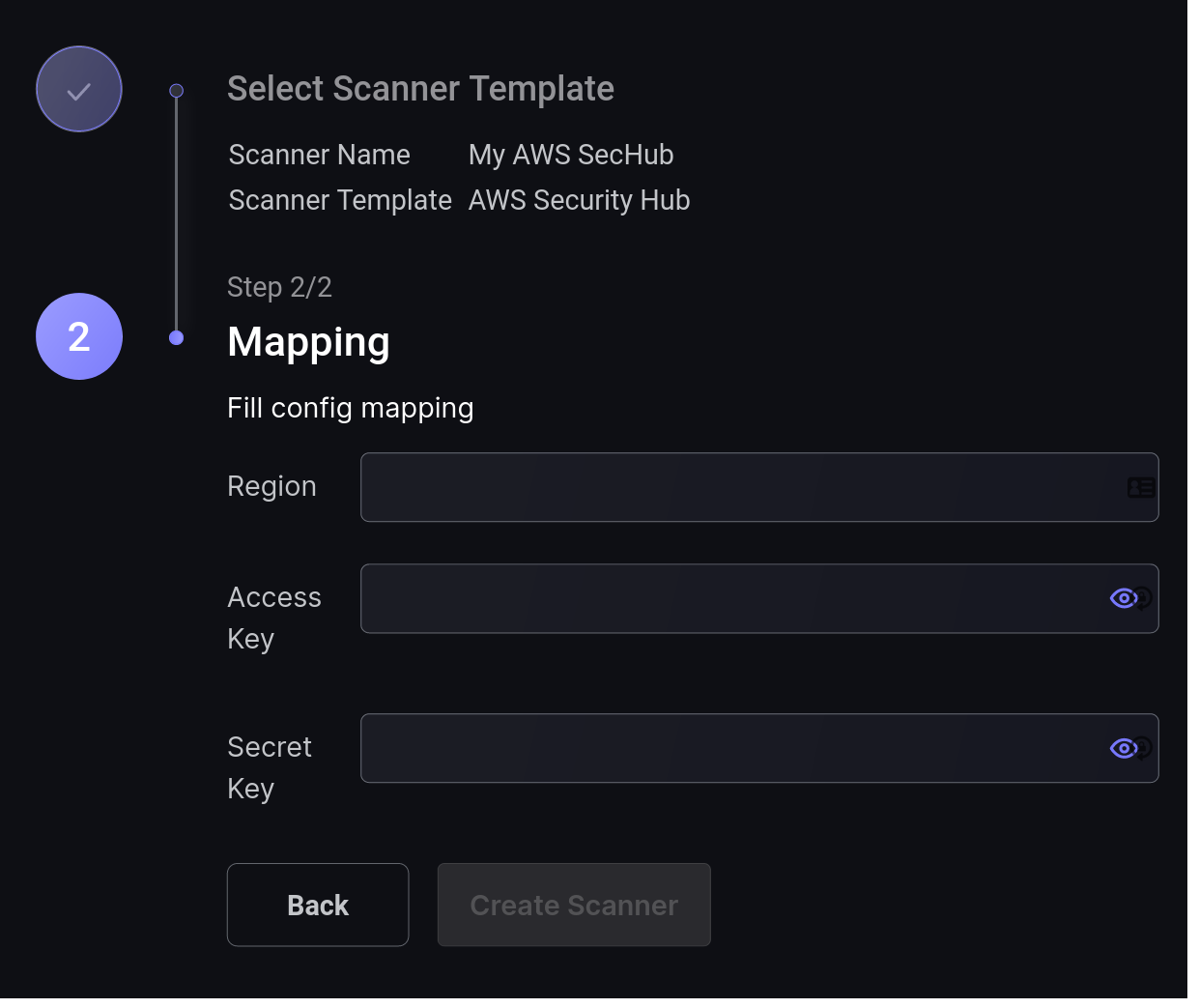This screenshot has width=1199, height=1008.
Task: Click the completed step one checkmark circle
Action: (79, 89)
